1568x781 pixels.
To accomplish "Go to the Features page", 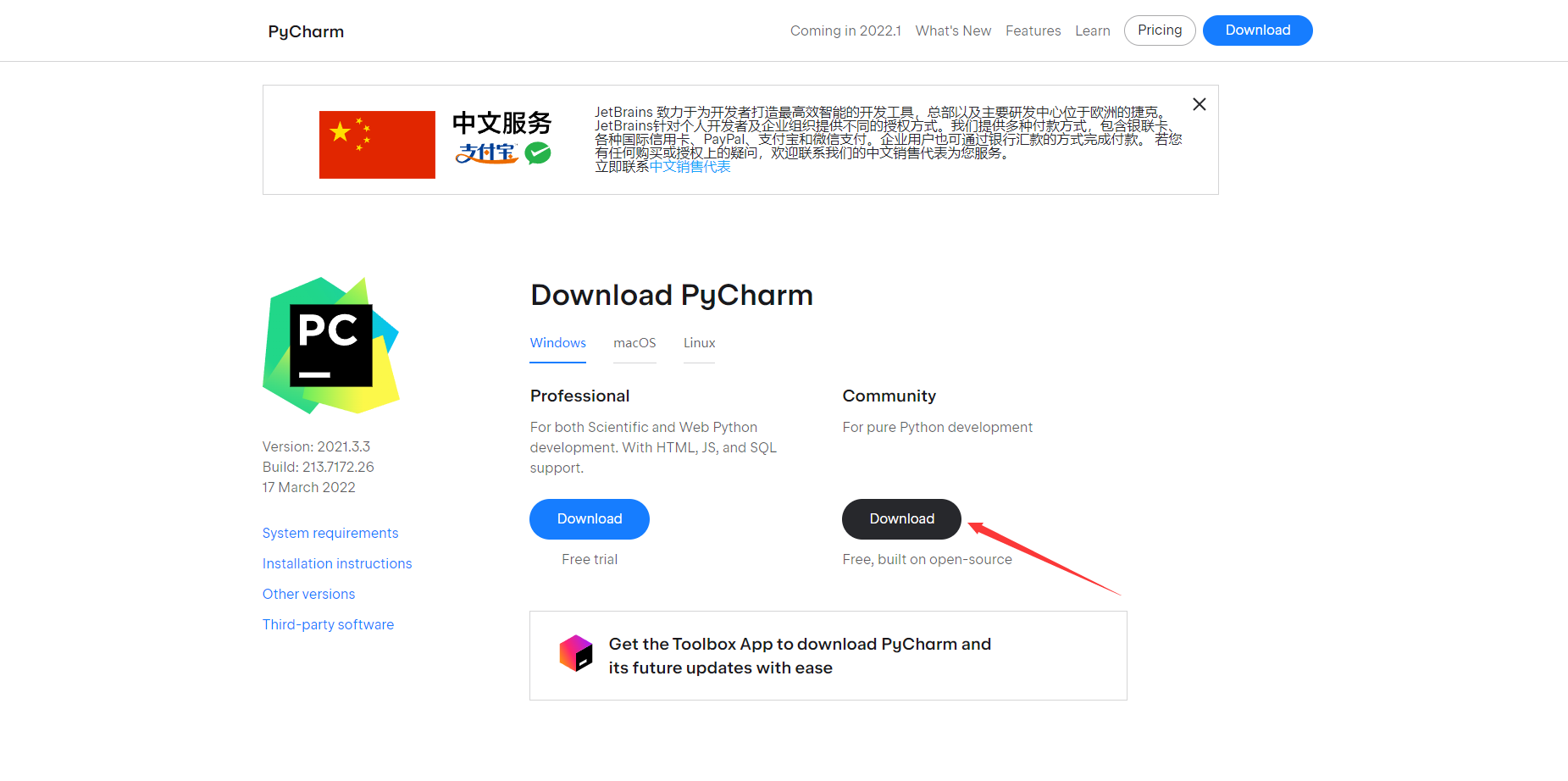I will pos(1033,30).
